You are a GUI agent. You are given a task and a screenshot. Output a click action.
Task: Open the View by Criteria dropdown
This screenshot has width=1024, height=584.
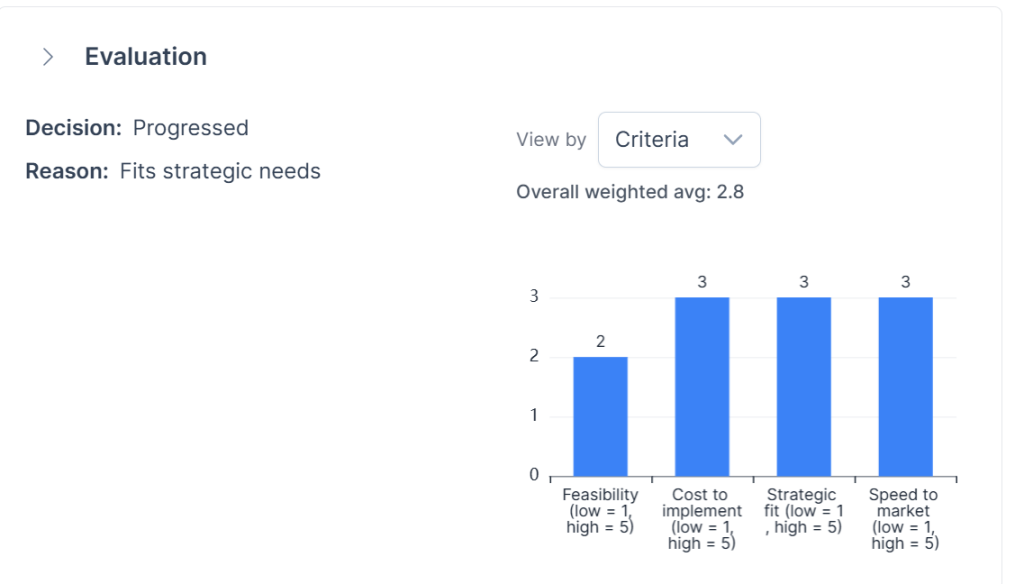679,140
